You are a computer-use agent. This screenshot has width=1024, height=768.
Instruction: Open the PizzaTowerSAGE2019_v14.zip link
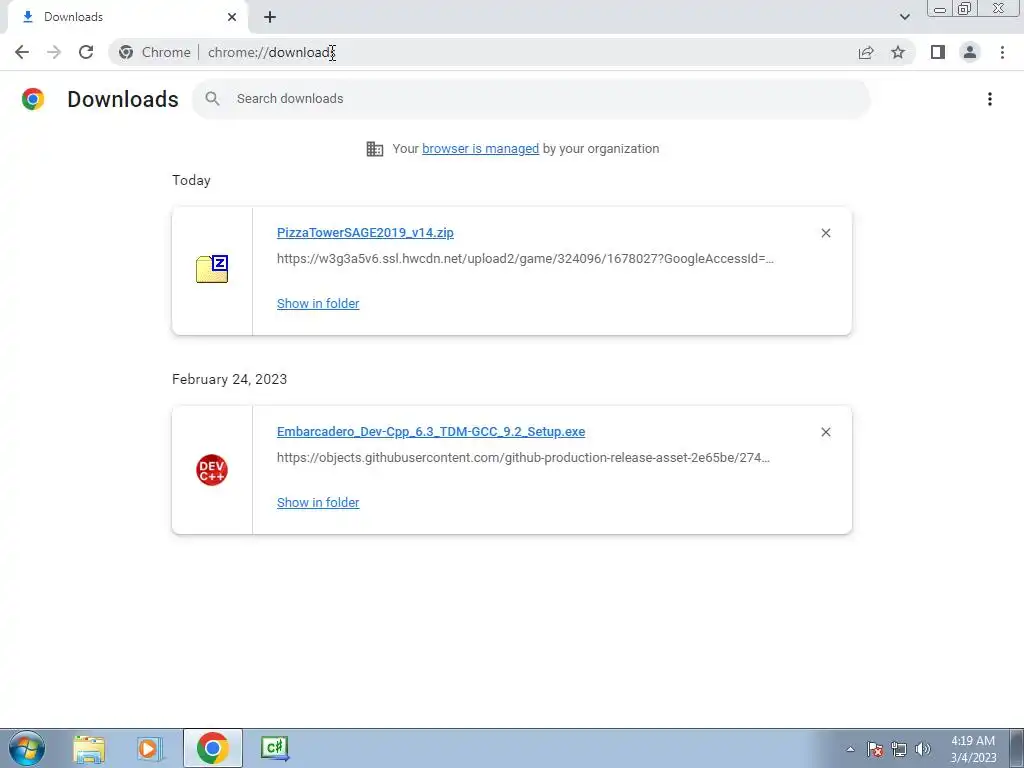pyautogui.click(x=365, y=232)
